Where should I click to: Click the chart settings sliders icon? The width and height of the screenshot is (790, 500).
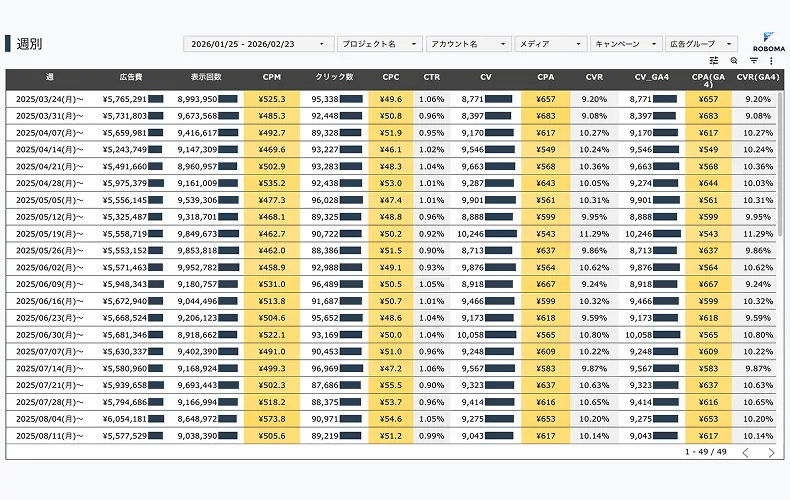click(x=714, y=61)
